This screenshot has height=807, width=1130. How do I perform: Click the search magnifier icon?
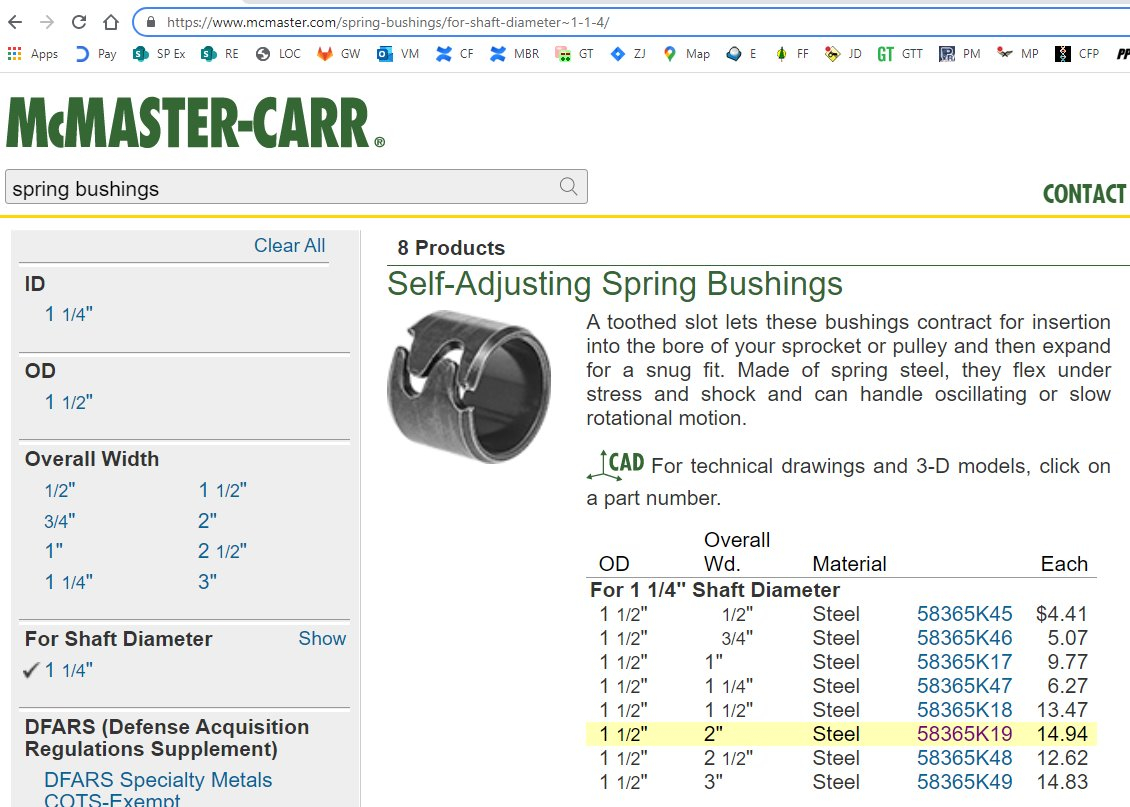pyautogui.click(x=568, y=187)
